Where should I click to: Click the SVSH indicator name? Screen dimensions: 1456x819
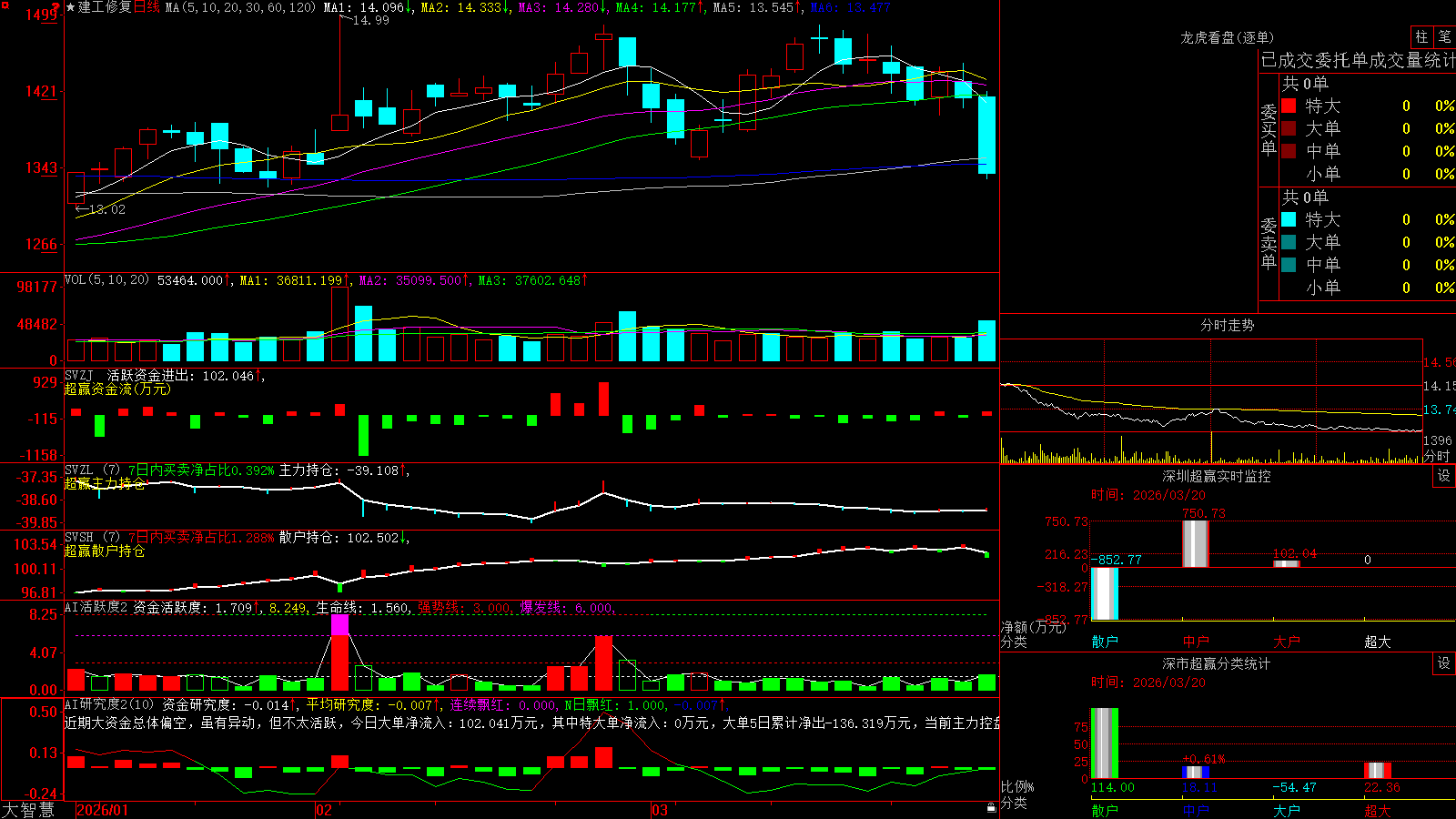(x=79, y=537)
